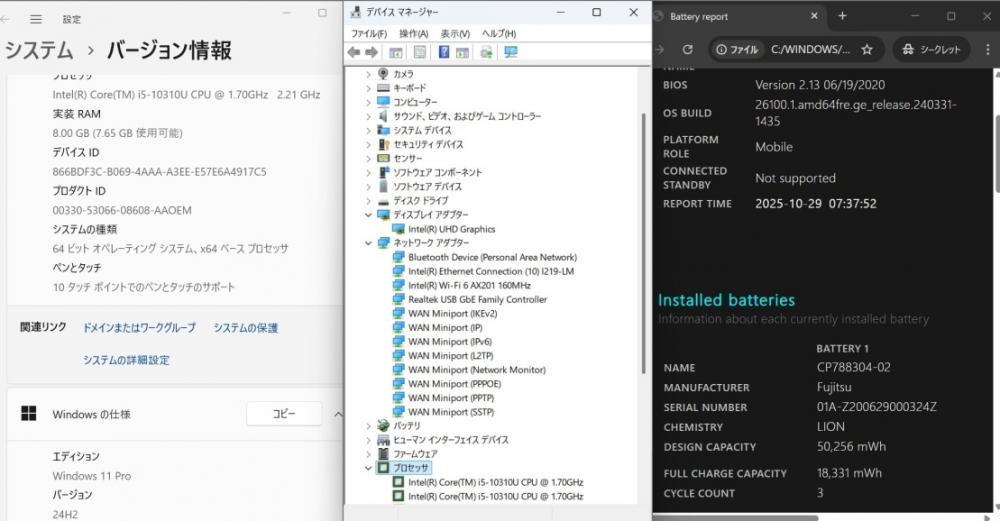Select WAN Miniport (Network Monitor)
The width and height of the screenshot is (1000, 521).
coord(477,369)
